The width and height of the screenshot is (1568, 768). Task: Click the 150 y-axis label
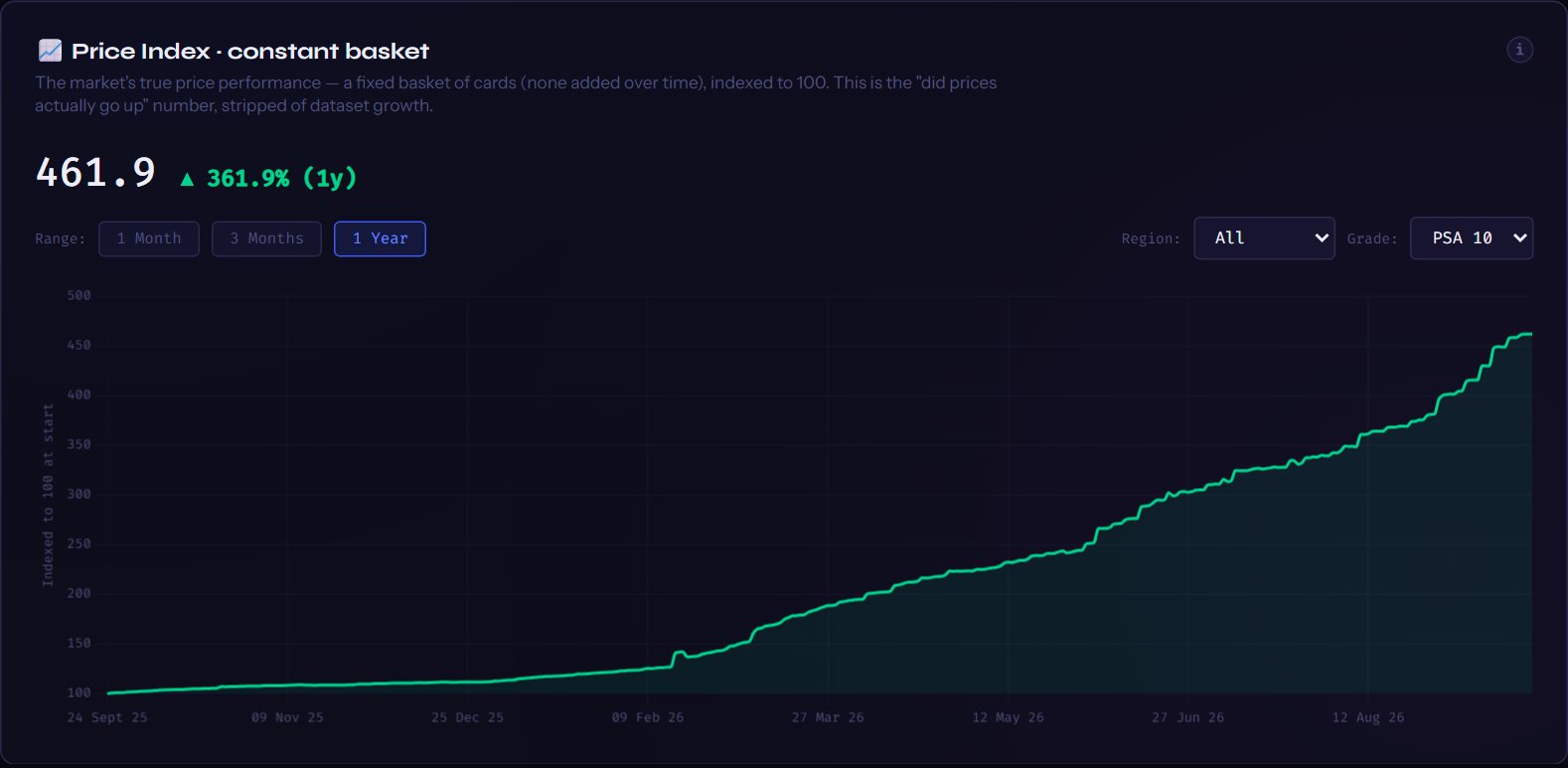(x=78, y=643)
